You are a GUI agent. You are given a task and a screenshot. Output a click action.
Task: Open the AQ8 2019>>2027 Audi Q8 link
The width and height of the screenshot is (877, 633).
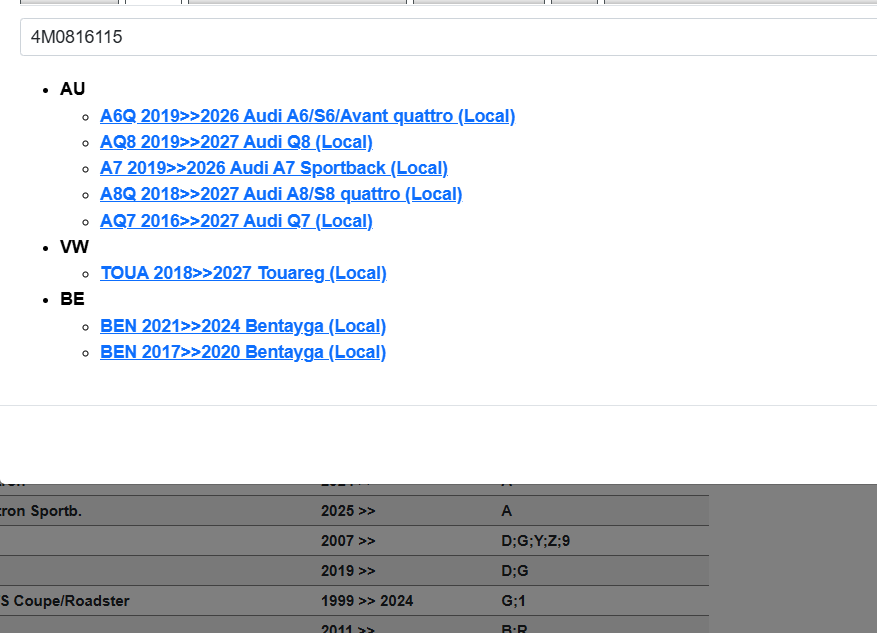coord(236,141)
